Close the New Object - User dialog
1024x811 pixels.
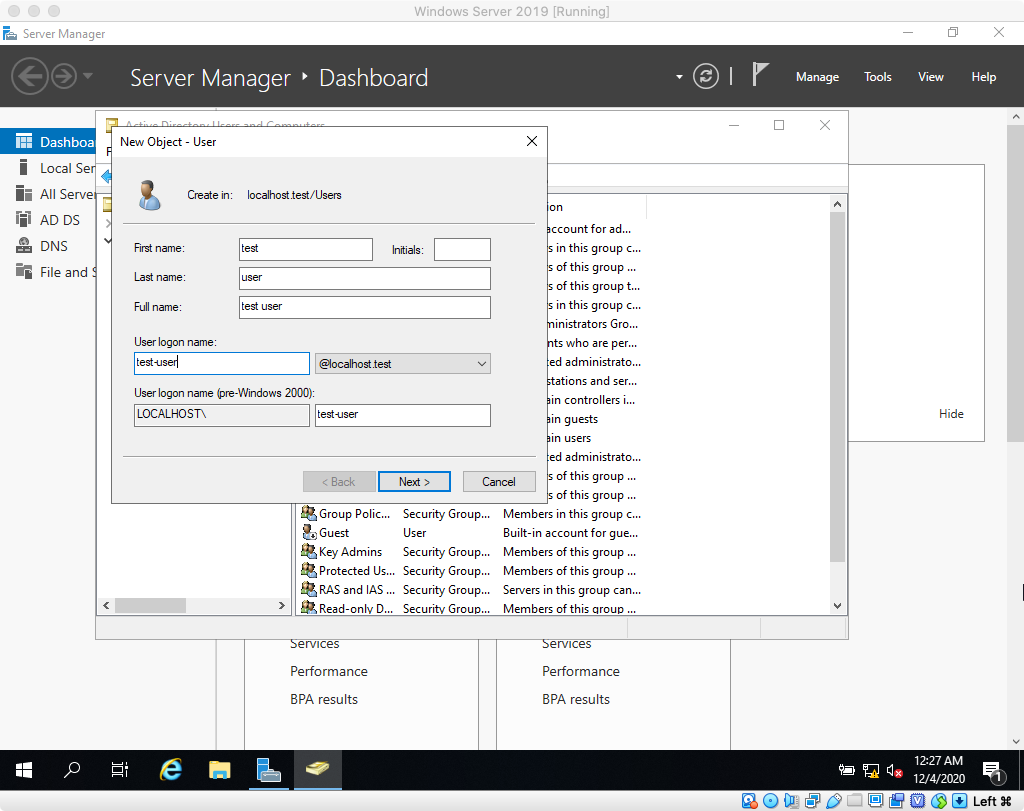[532, 141]
